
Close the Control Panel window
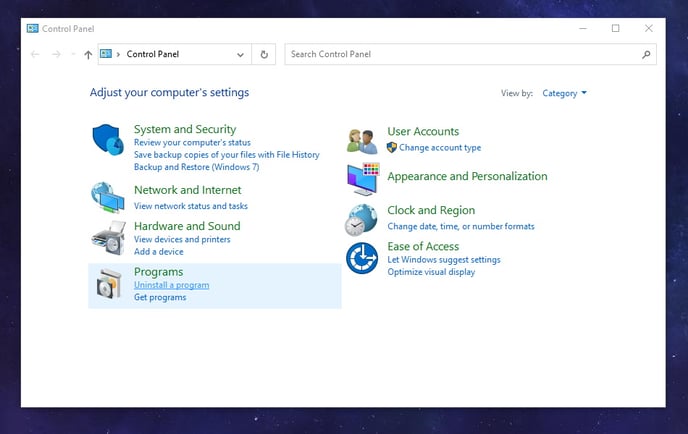click(x=649, y=29)
